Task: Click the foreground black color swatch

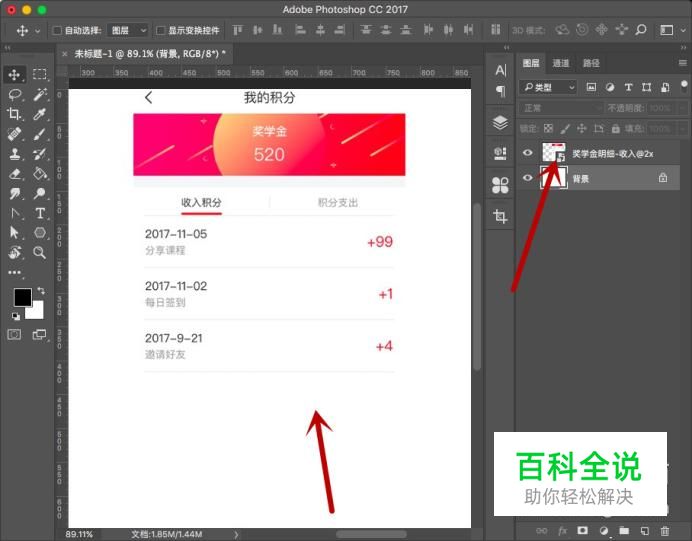Action: click(x=22, y=297)
